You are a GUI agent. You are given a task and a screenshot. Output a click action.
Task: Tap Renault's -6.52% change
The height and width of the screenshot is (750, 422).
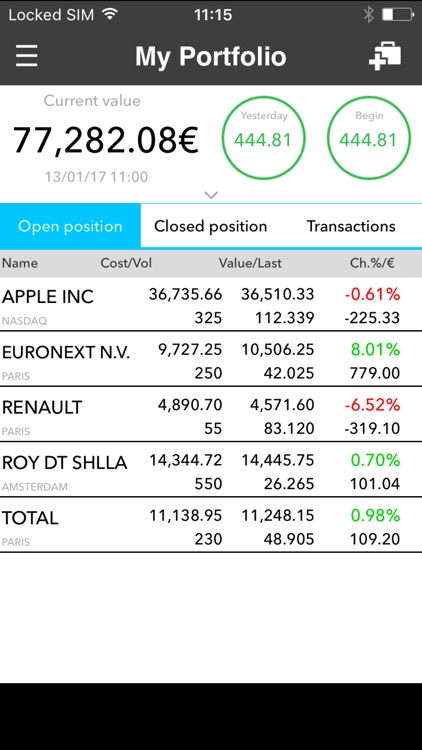coord(372,405)
